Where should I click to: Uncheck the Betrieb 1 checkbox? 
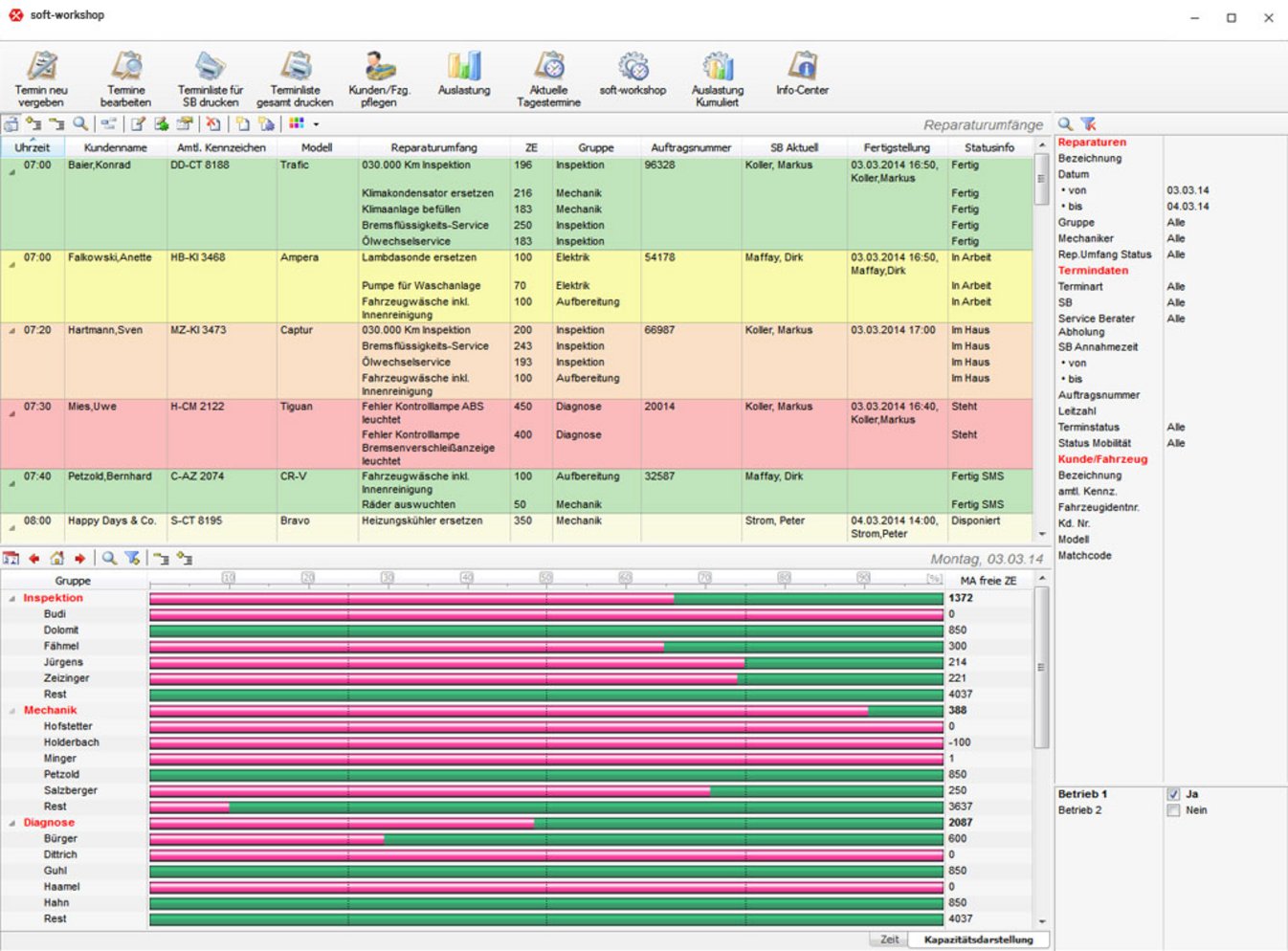(x=1173, y=794)
